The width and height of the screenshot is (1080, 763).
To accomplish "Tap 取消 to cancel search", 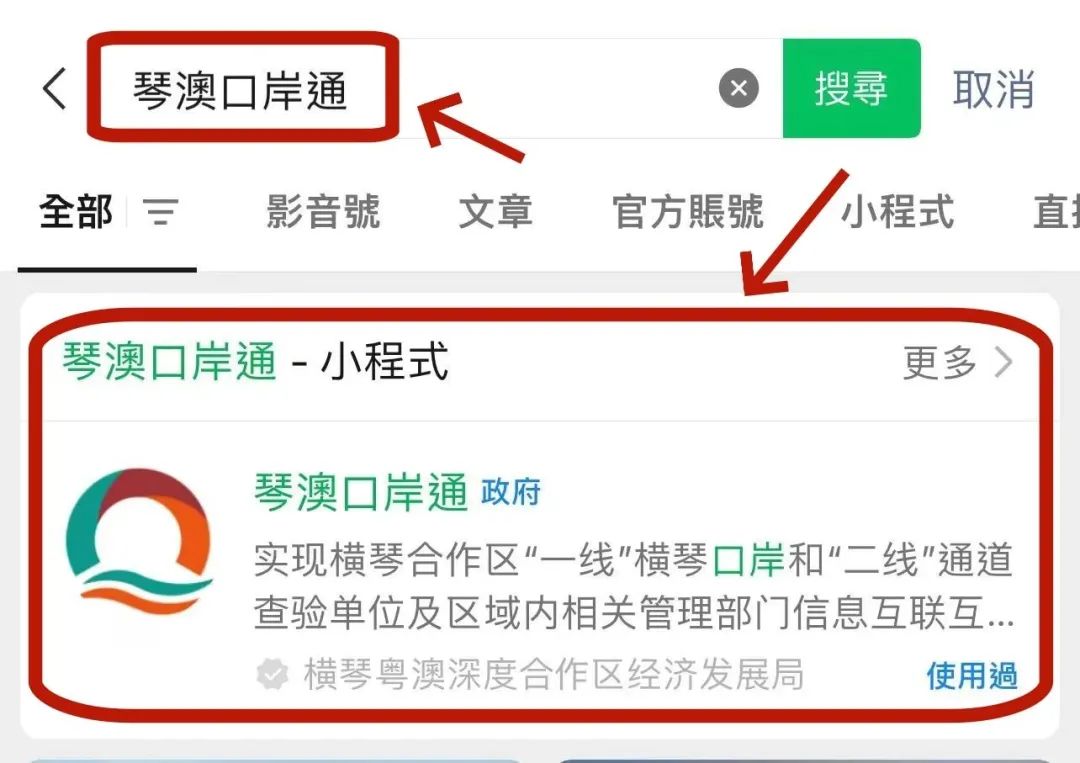I will [993, 89].
